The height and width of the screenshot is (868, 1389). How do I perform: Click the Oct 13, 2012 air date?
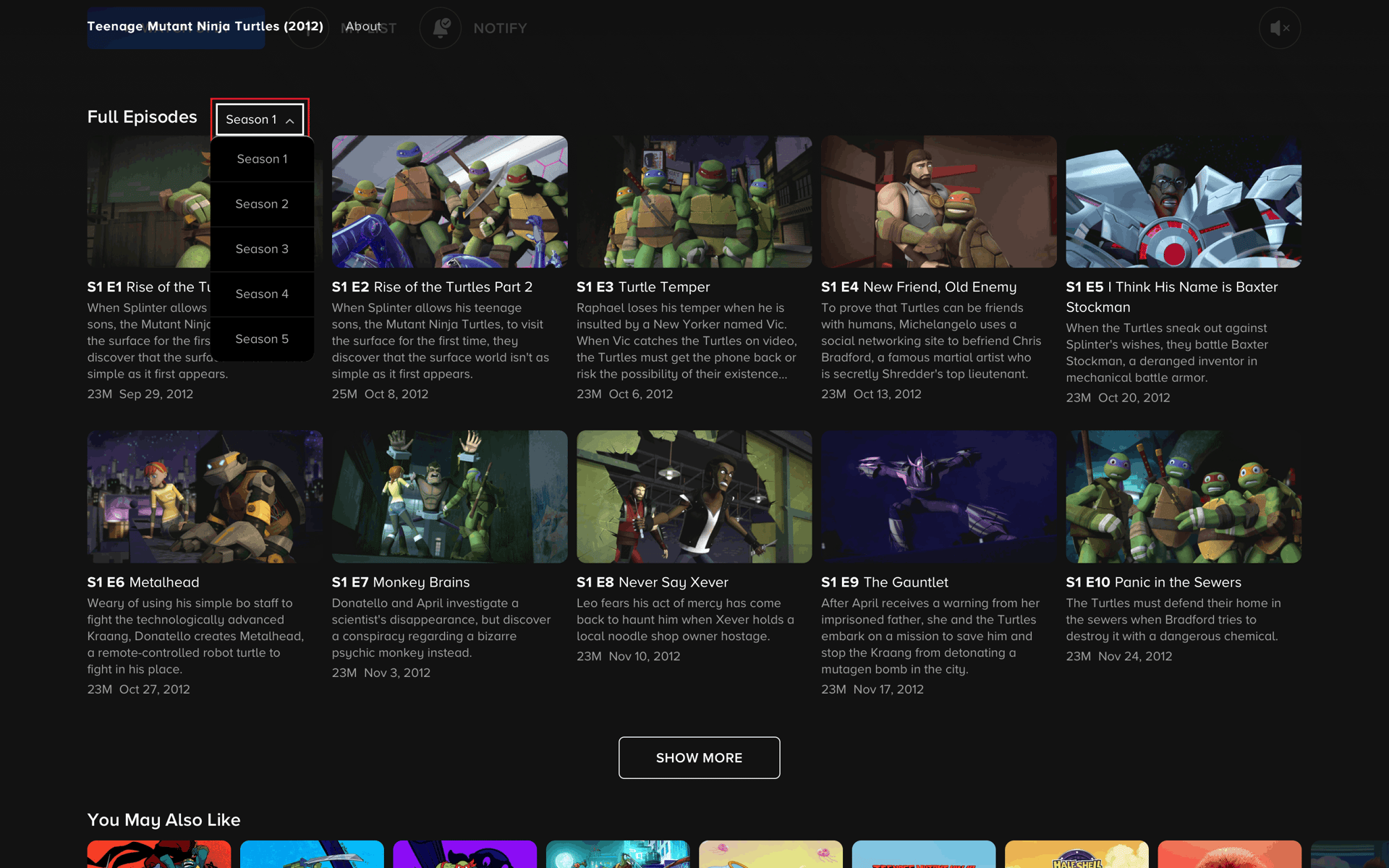pos(888,394)
